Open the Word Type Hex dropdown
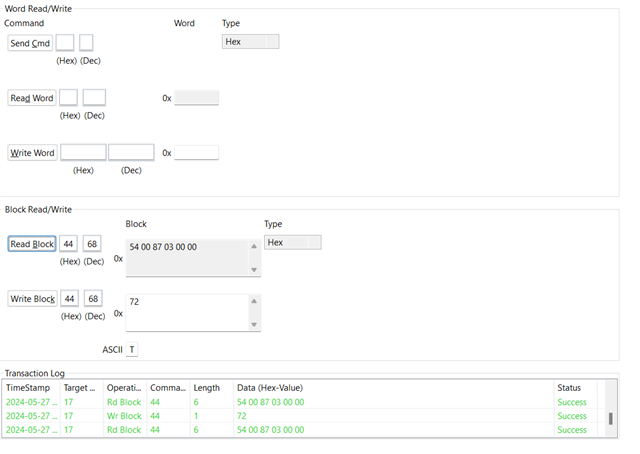Viewport: 640px width, 454px height. [x=251, y=42]
